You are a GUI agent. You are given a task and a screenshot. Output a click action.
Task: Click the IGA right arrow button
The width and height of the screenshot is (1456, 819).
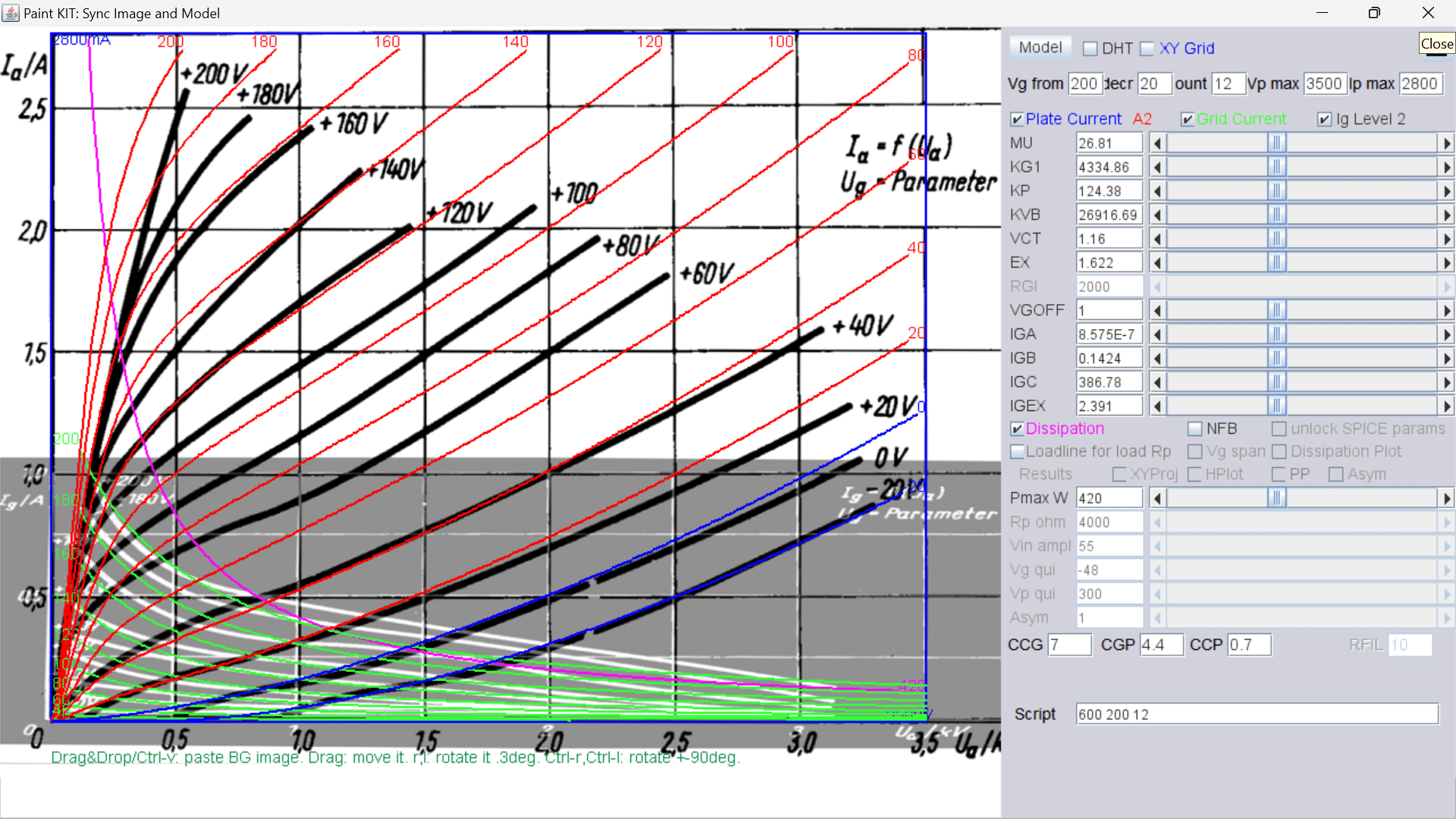tap(1446, 334)
